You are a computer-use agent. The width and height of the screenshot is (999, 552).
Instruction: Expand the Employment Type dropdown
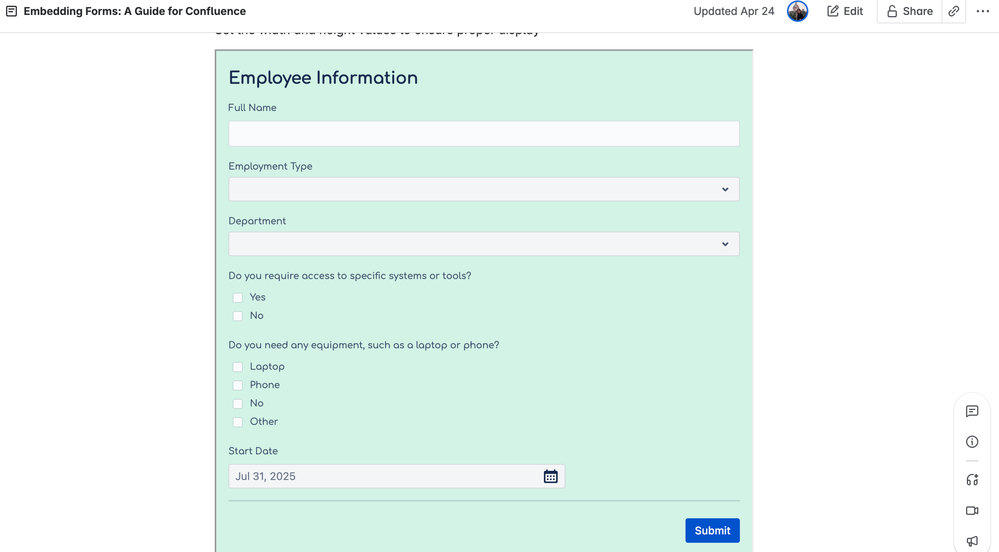(x=484, y=189)
